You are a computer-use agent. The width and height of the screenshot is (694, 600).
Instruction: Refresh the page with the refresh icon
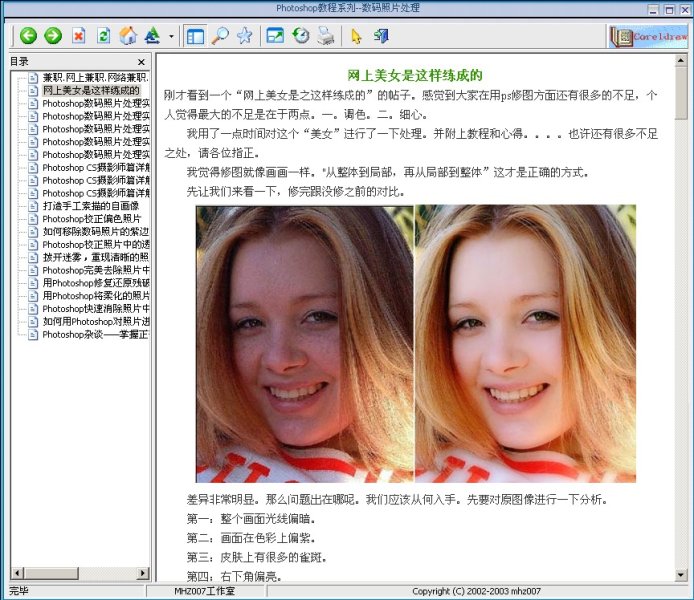click(103, 36)
